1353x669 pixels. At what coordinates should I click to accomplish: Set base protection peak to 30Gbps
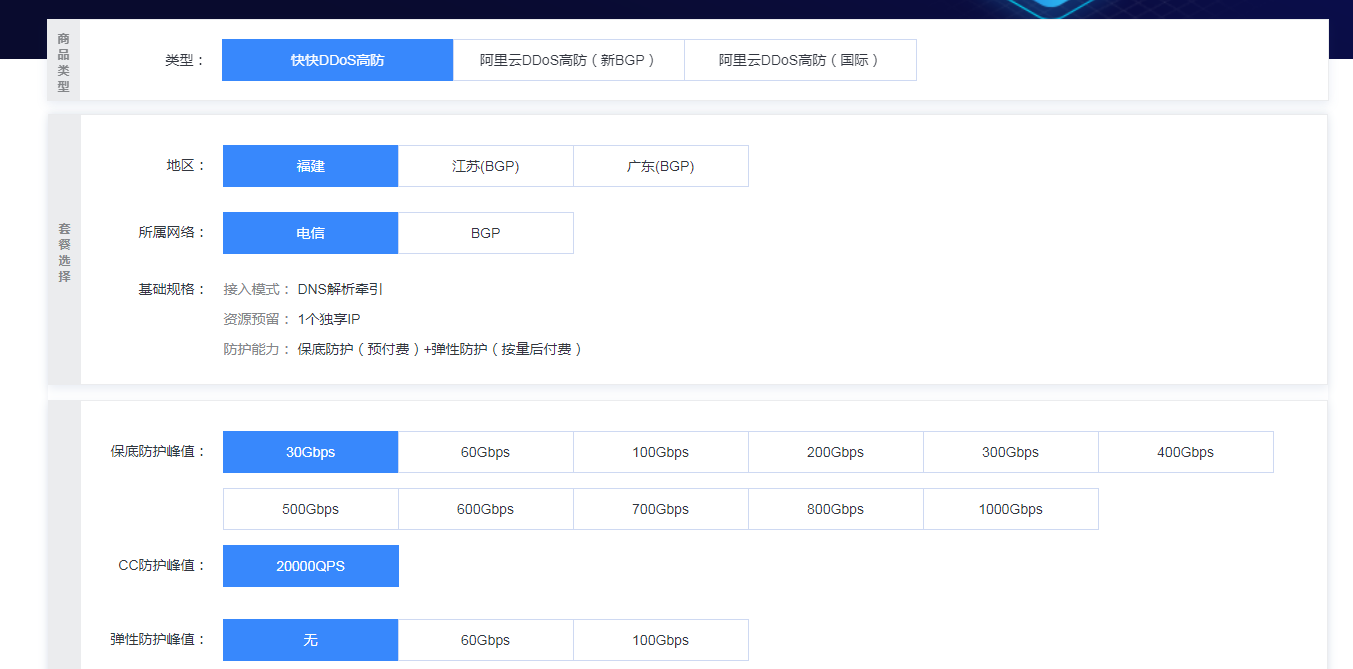(311, 452)
